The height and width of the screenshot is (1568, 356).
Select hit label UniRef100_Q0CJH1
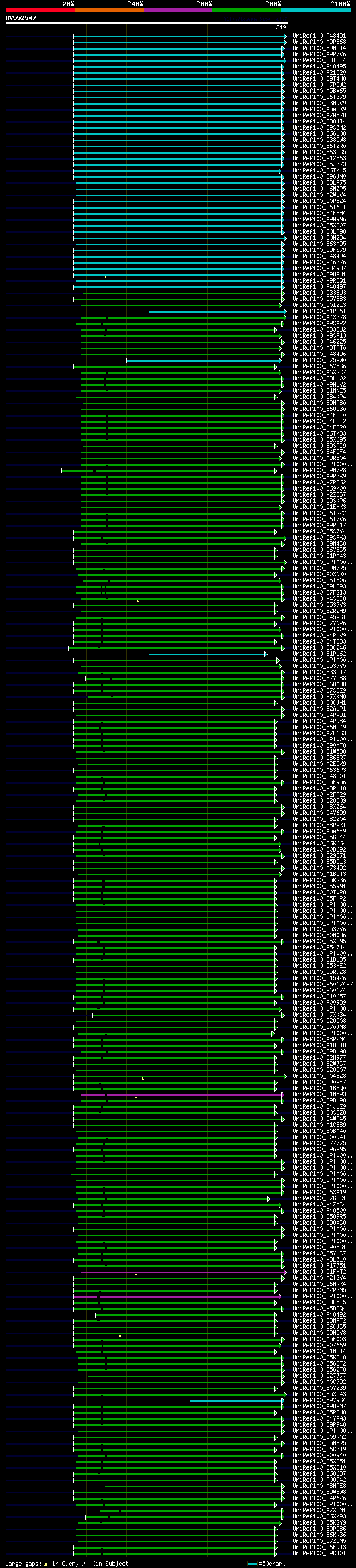point(319,703)
